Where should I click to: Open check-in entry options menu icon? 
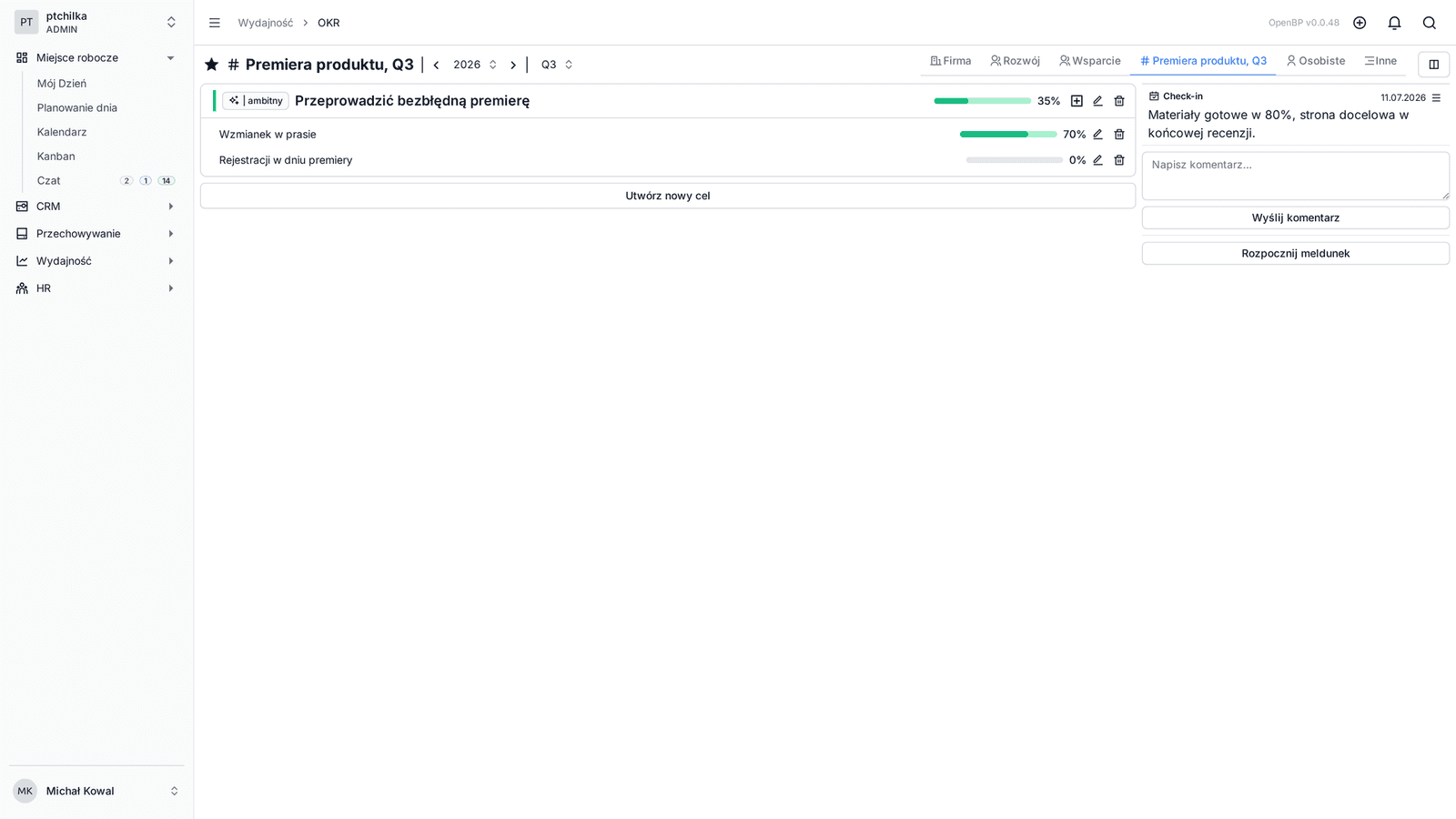coord(1436,97)
